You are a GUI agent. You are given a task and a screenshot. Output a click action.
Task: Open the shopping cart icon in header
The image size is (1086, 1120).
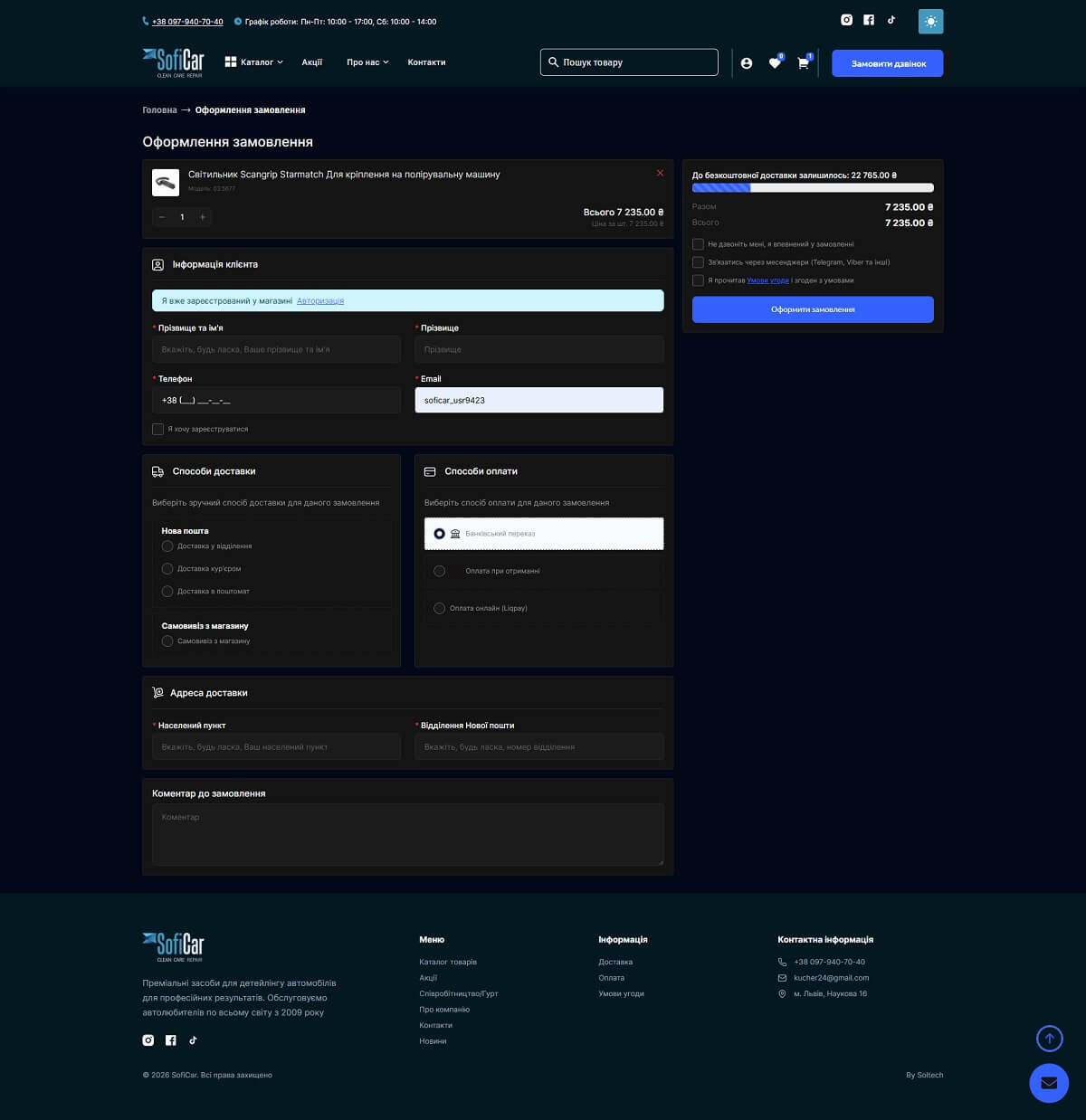coord(803,63)
